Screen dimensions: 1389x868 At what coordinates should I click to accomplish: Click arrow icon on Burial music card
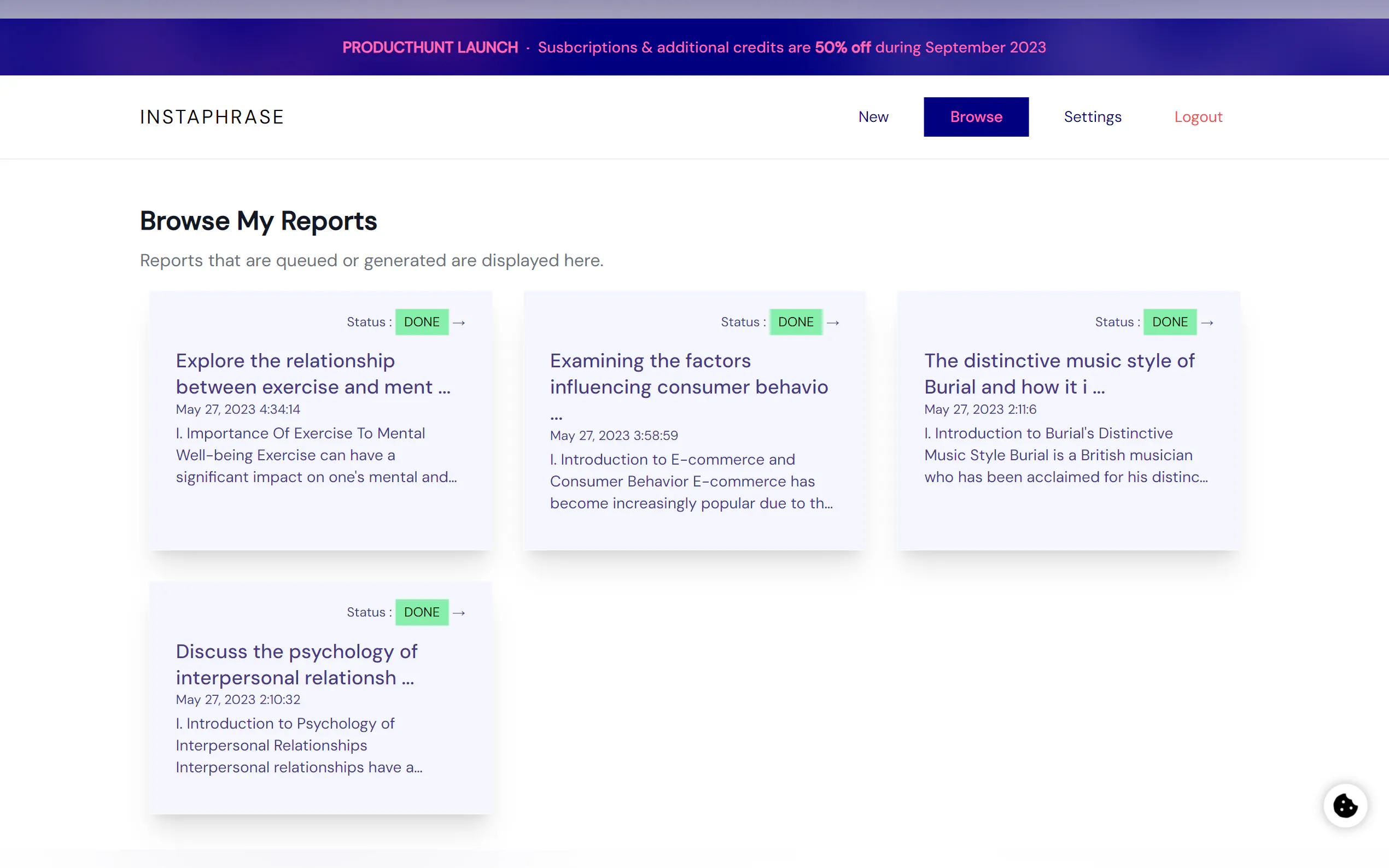[x=1207, y=322]
